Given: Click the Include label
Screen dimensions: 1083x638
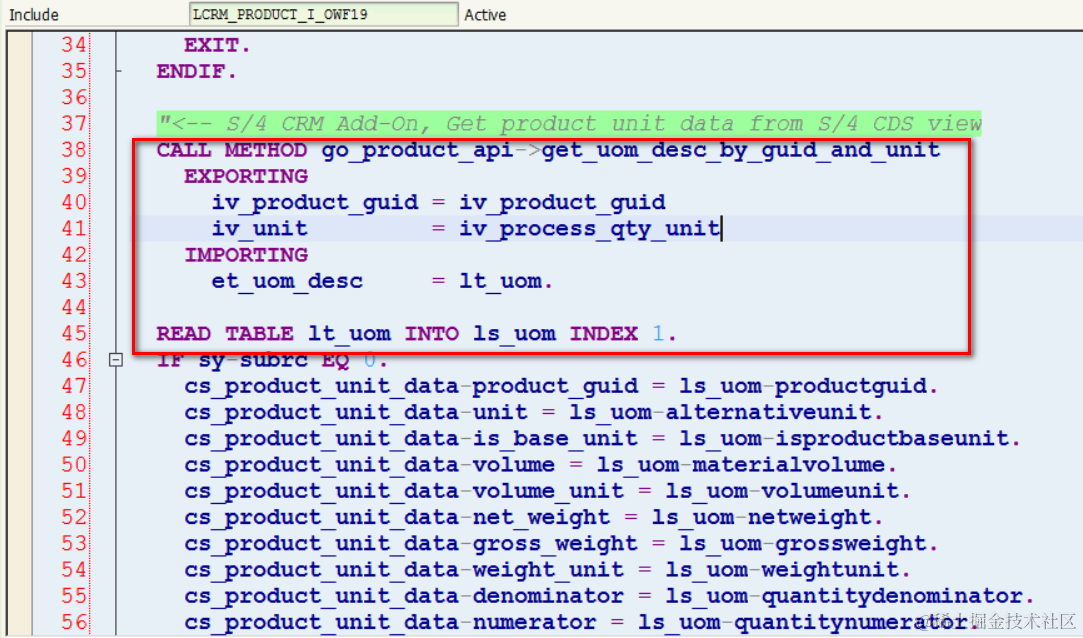Looking at the screenshot, I should click(33, 14).
